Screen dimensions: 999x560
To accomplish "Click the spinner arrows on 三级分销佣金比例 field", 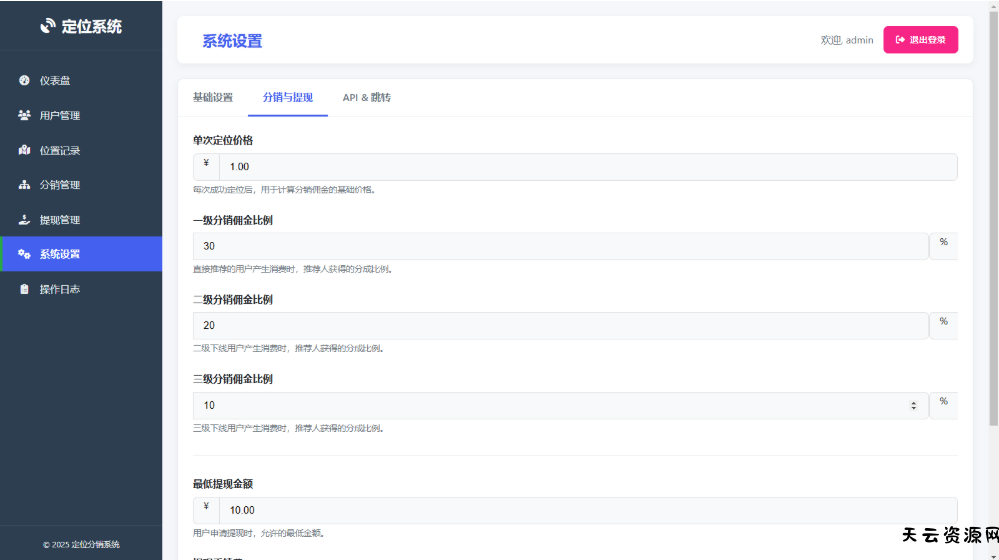I will (x=913, y=405).
